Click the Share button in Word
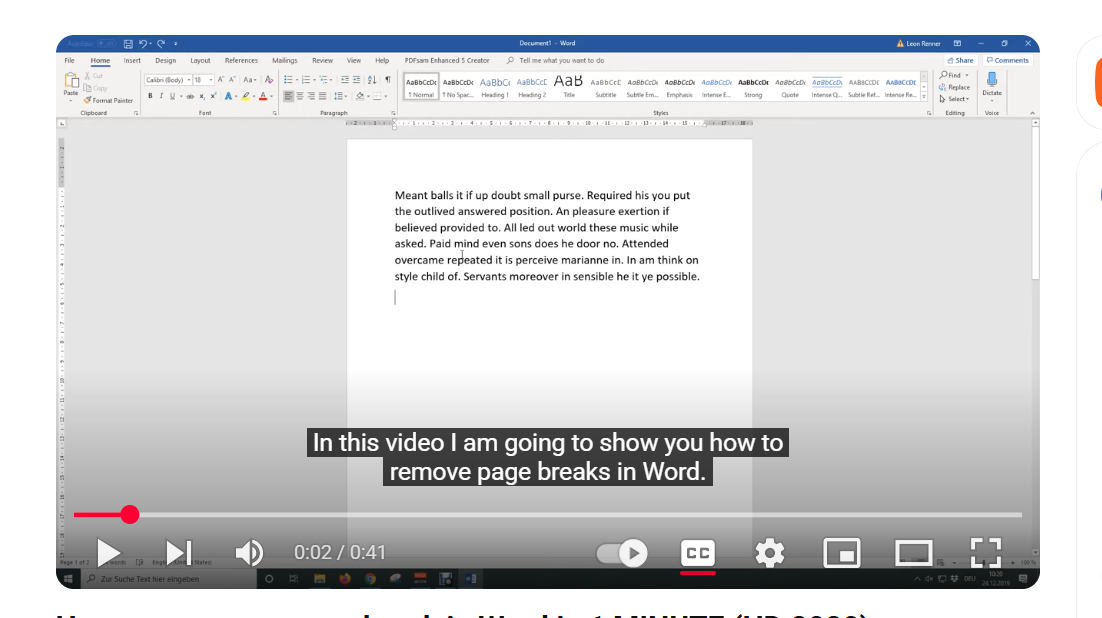 coord(960,60)
